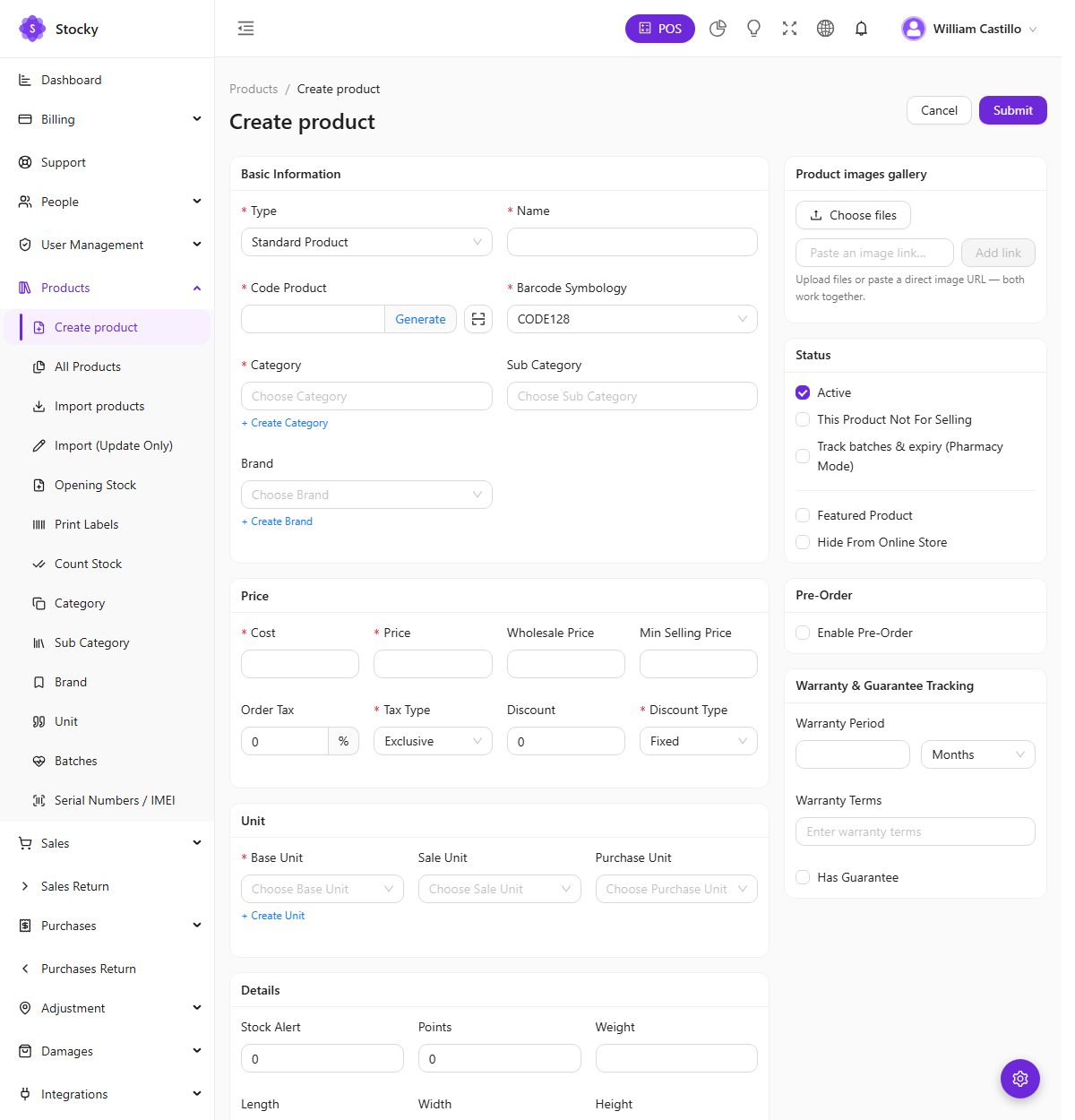Viewport: 1075px width, 1120px height.
Task: Click the Import products download icon
Action: click(x=39, y=406)
